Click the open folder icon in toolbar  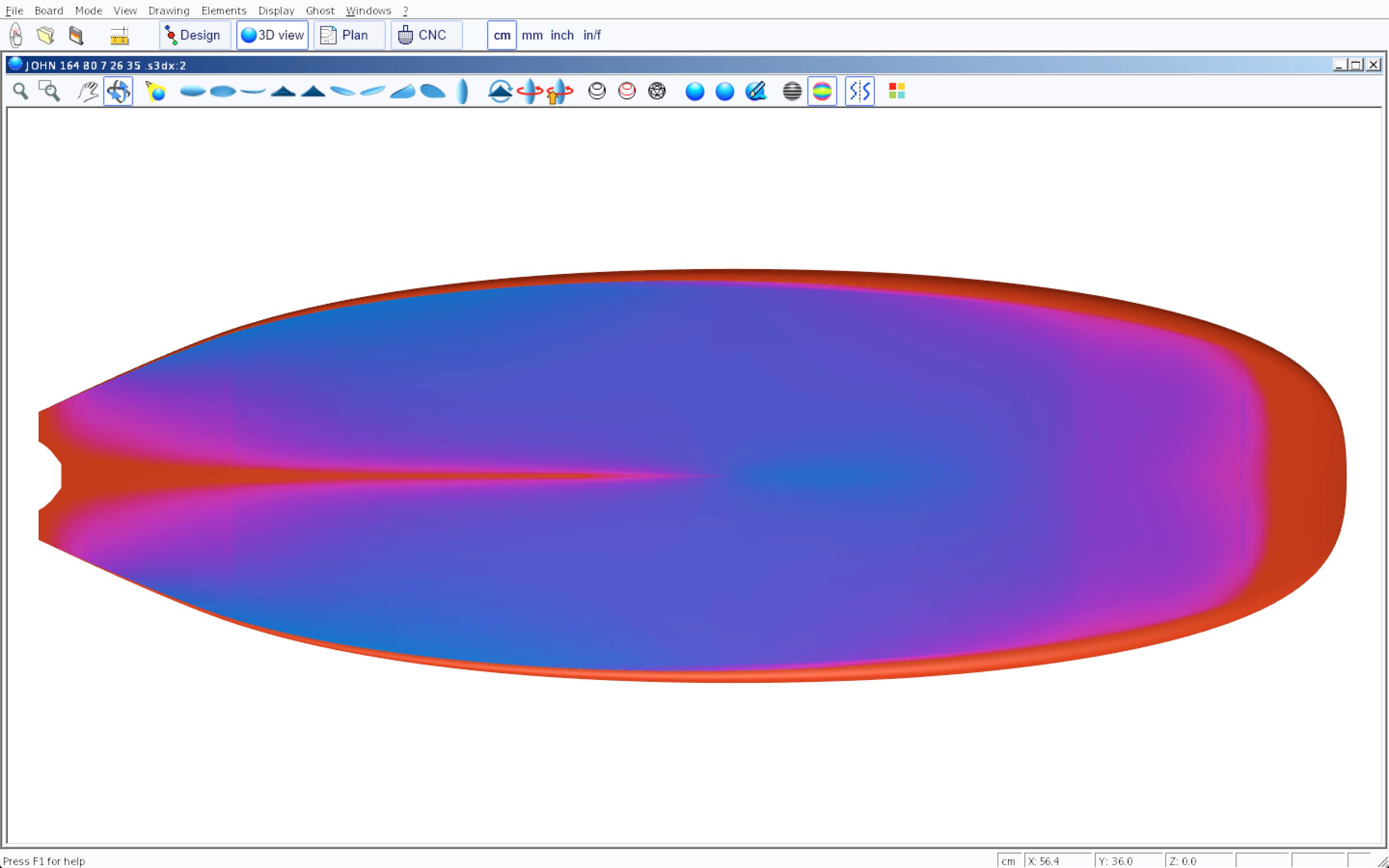(x=45, y=35)
